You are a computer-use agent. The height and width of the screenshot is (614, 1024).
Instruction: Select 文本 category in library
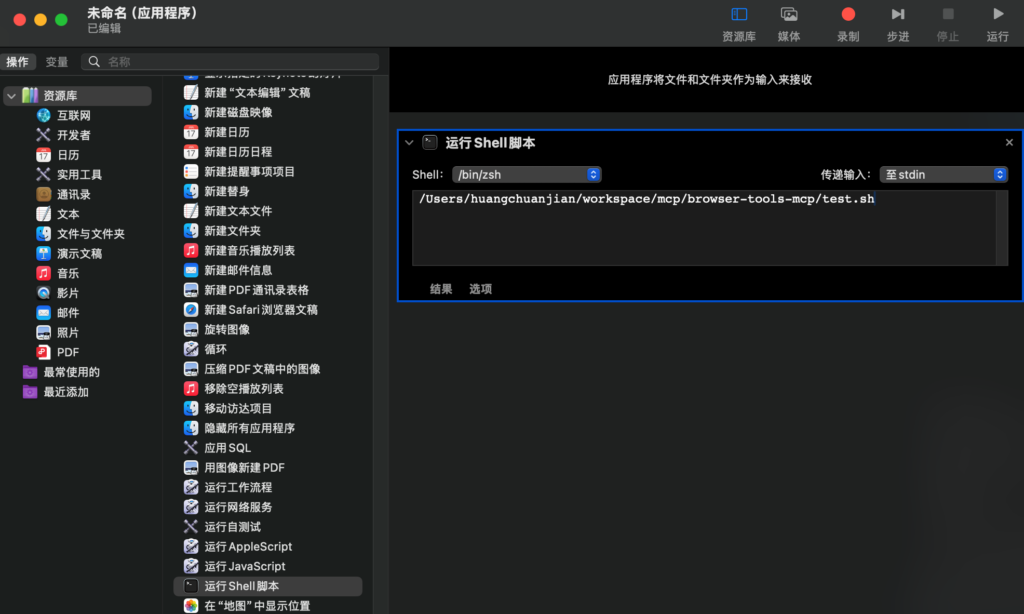68,214
